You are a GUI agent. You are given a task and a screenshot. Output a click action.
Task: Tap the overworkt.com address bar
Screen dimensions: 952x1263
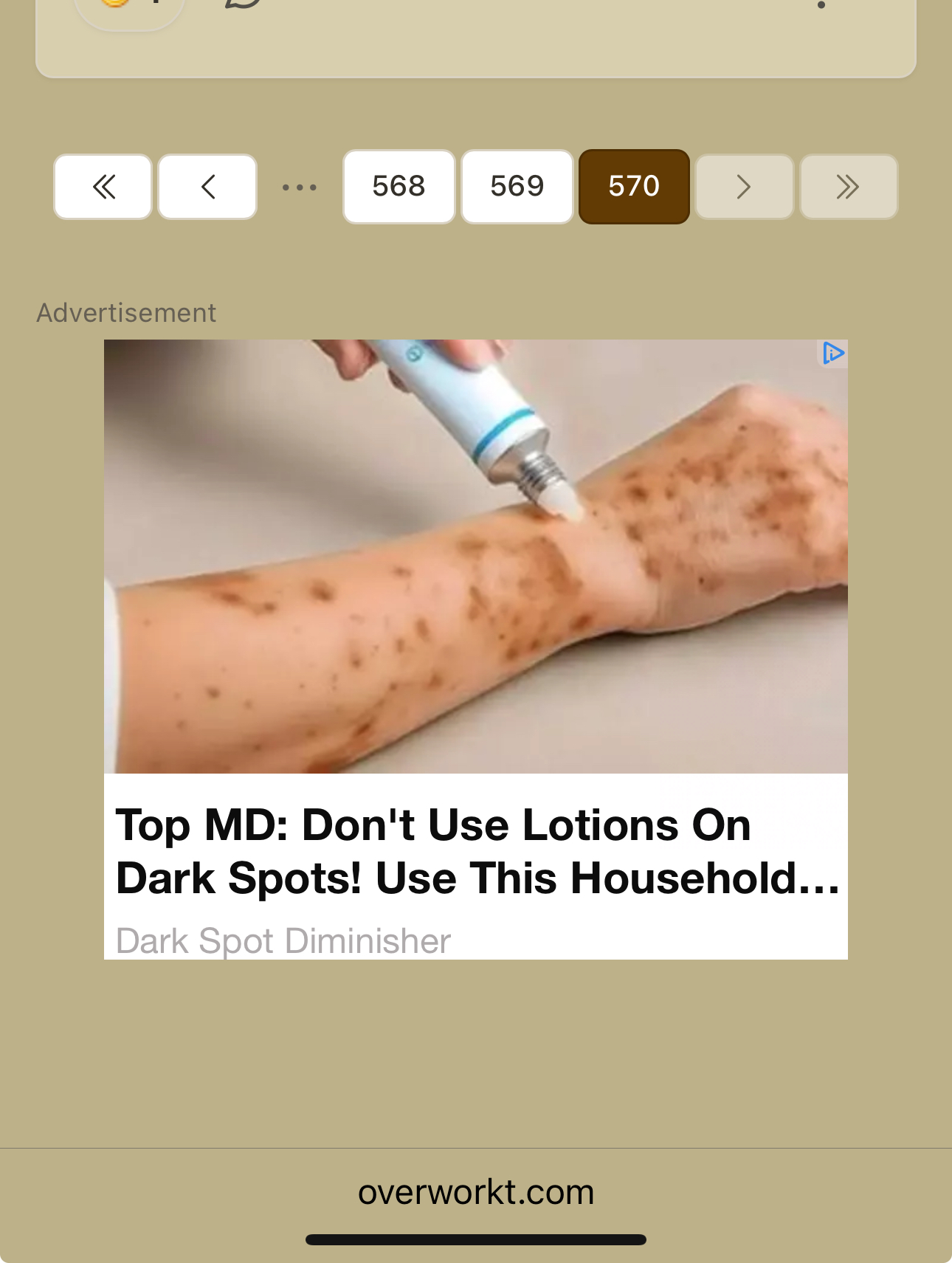476,1192
